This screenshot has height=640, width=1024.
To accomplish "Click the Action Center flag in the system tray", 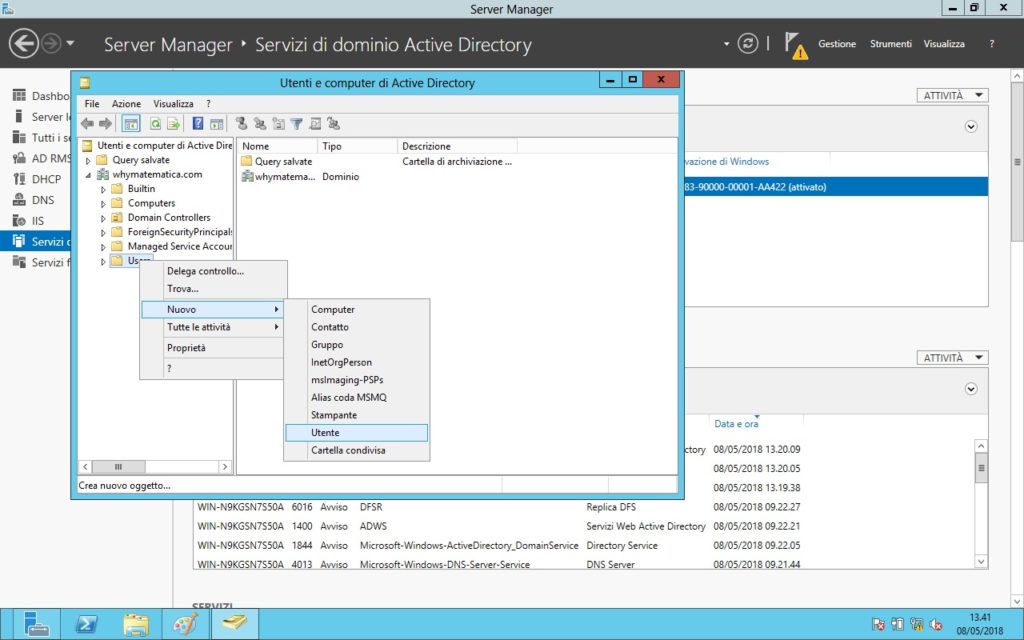I will [878, 625].
